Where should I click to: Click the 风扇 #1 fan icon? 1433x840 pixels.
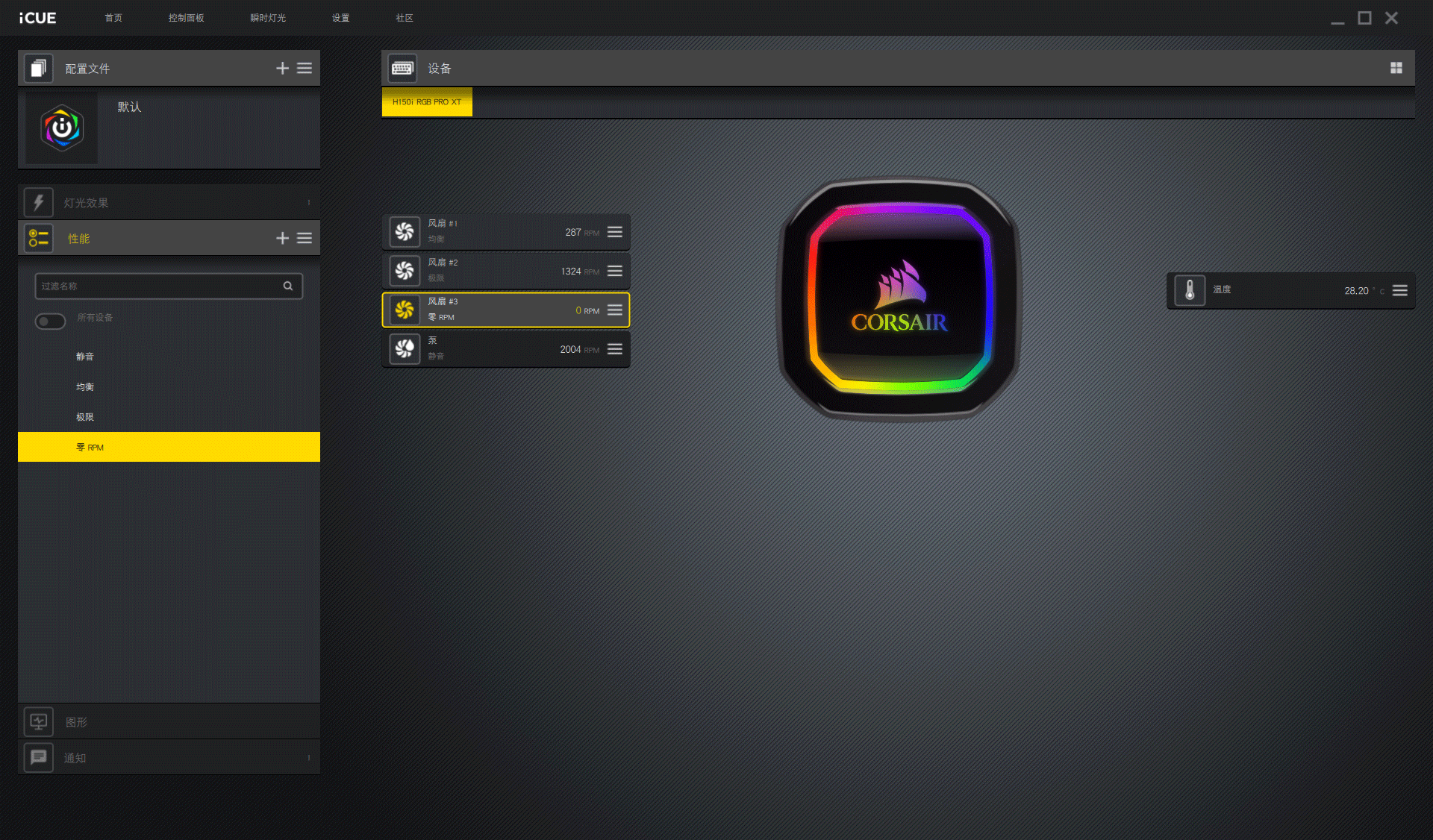click(405, 232)
